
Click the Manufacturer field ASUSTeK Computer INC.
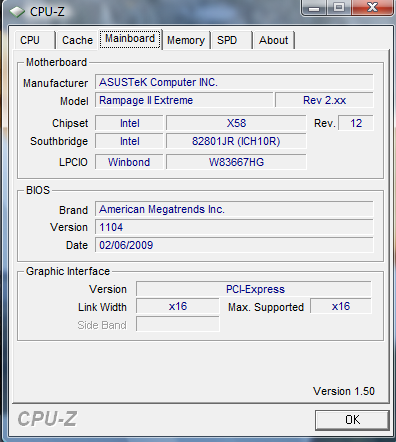[x=234, y=82]
